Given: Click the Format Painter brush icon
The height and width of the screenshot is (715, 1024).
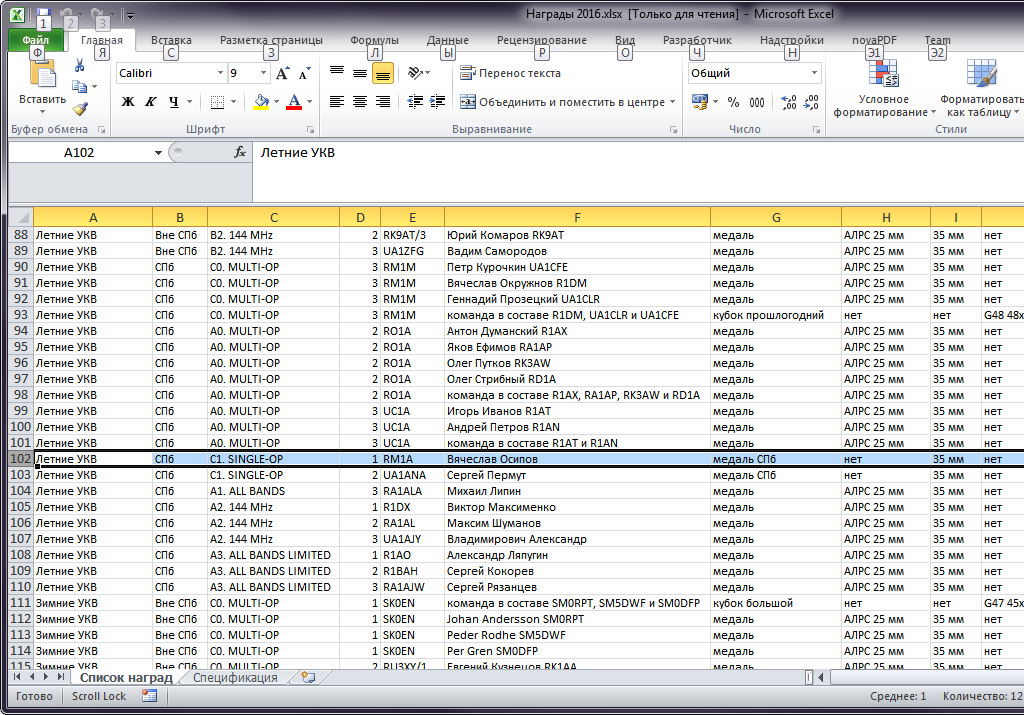Looking at the screenshot, I should tap(80, 109).
